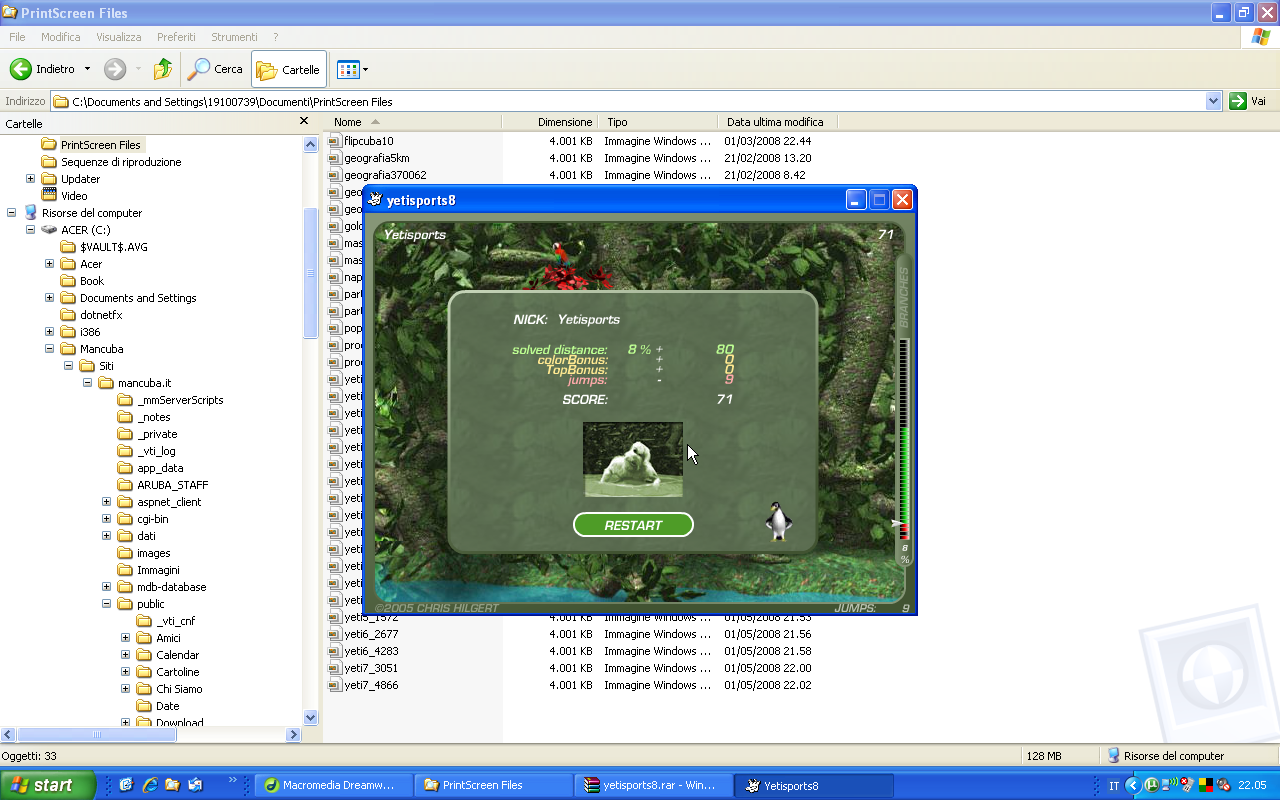The width and height of the screenshot is (1280, 800).
Task: Click the green Vai go arrow
Action: point(1238,101)
